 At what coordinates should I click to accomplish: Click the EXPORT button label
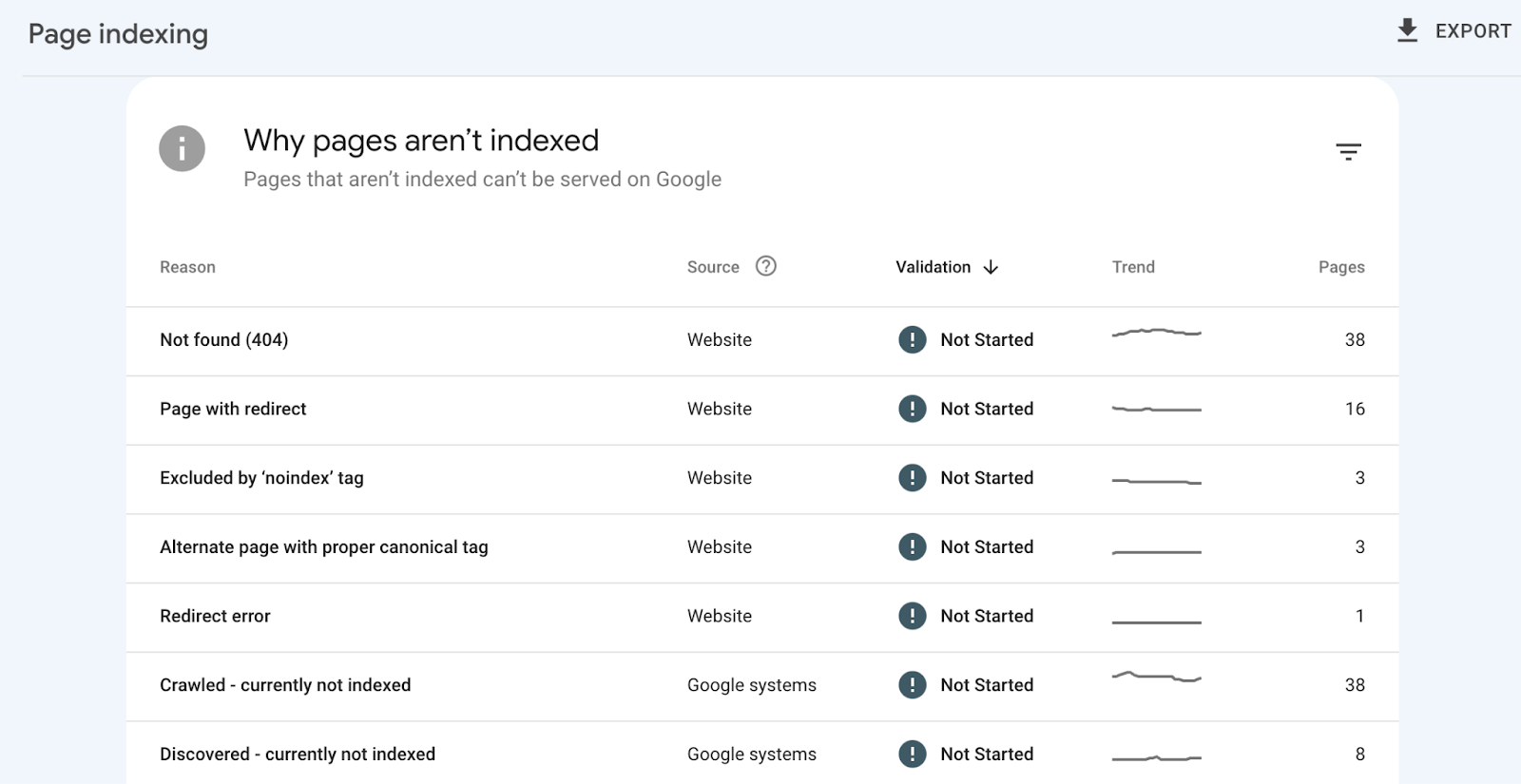(1473, 31)
